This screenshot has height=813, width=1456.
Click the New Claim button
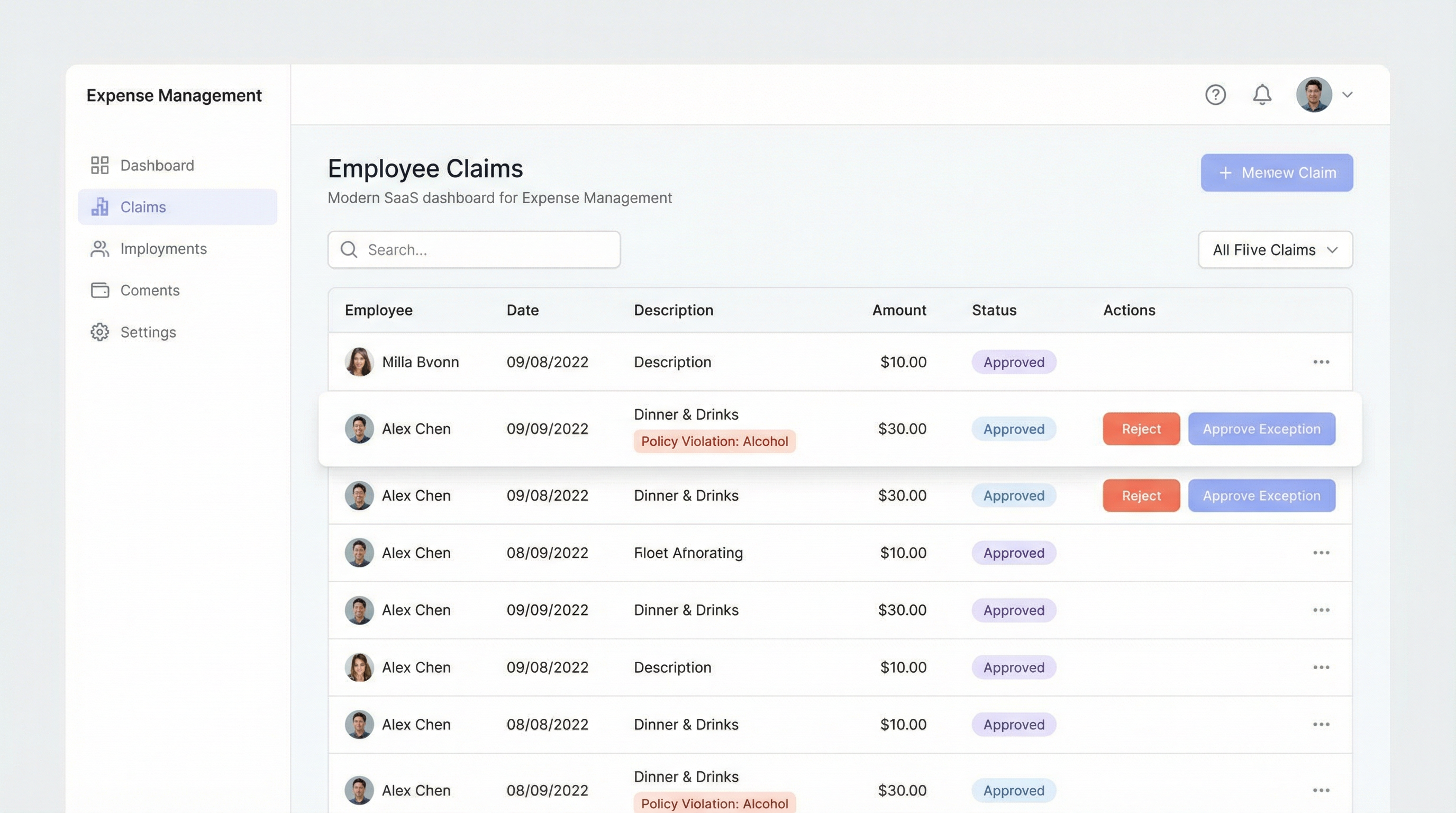[x=1277, y=173]
